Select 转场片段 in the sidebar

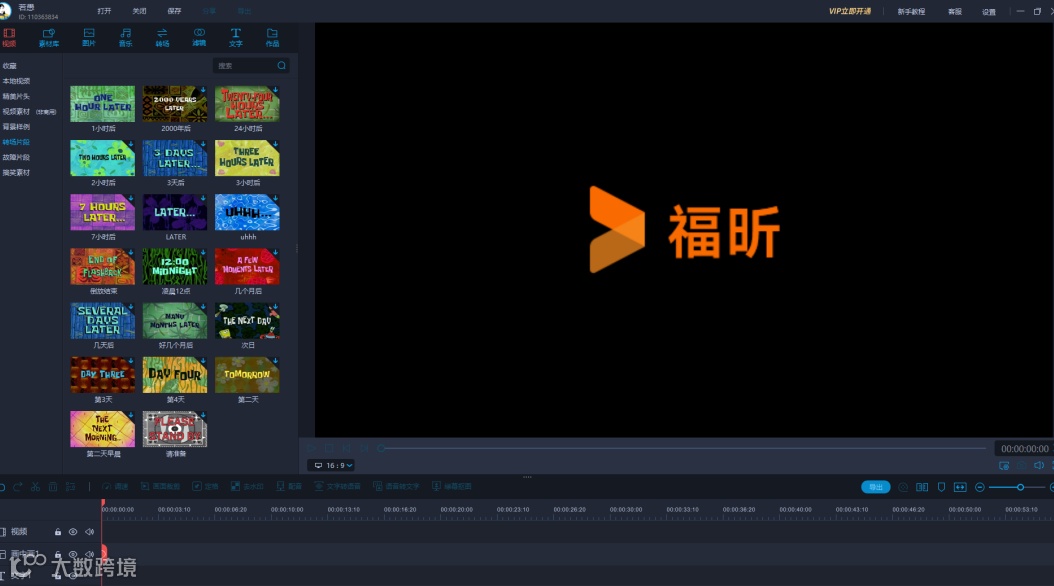tap(16, 142)
